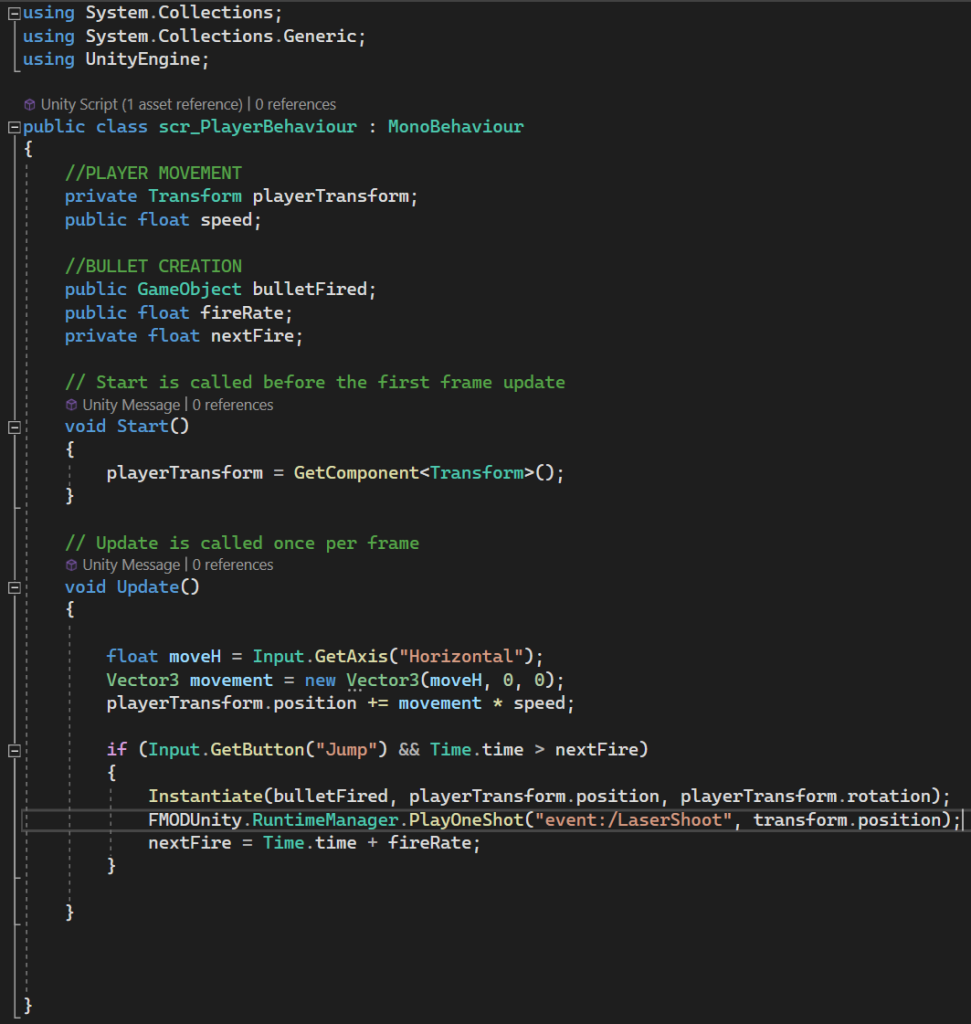Click the GetComponent call inside Start

coord(355,473)
